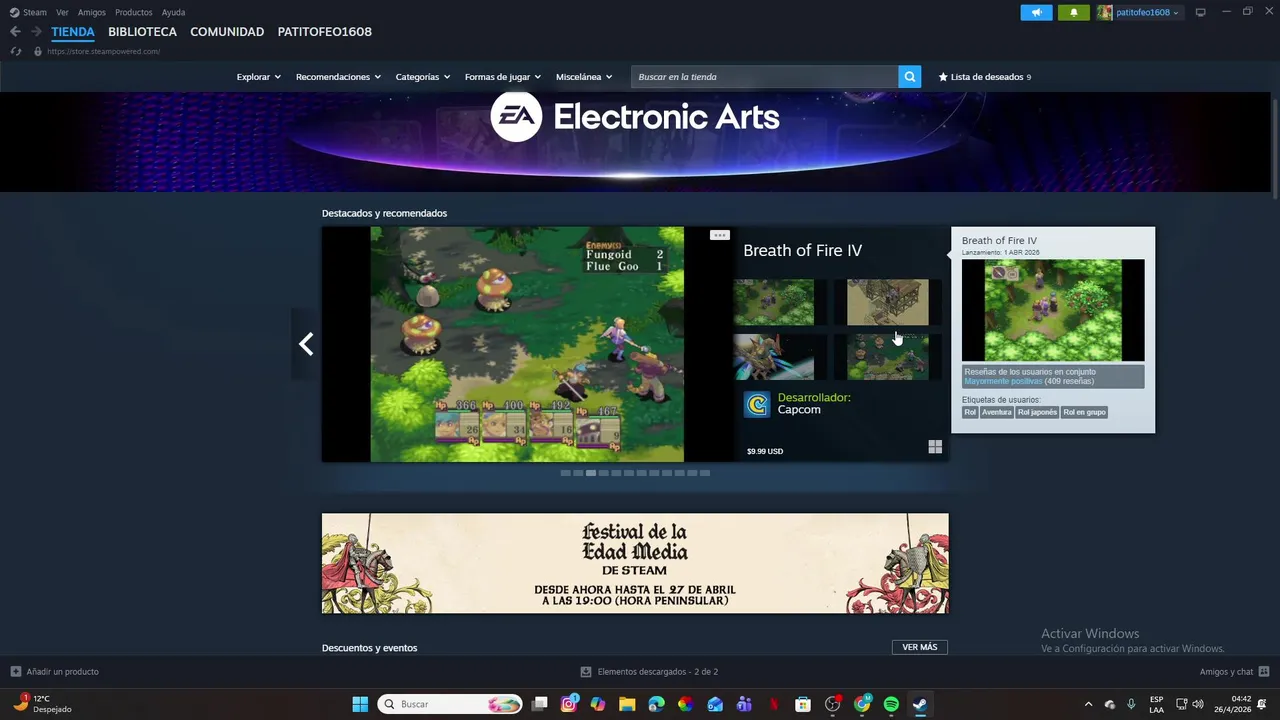Expand the Miscelánea dropdown
Image resolution: width=1280 pixels, height=720 pixels.
584,77
